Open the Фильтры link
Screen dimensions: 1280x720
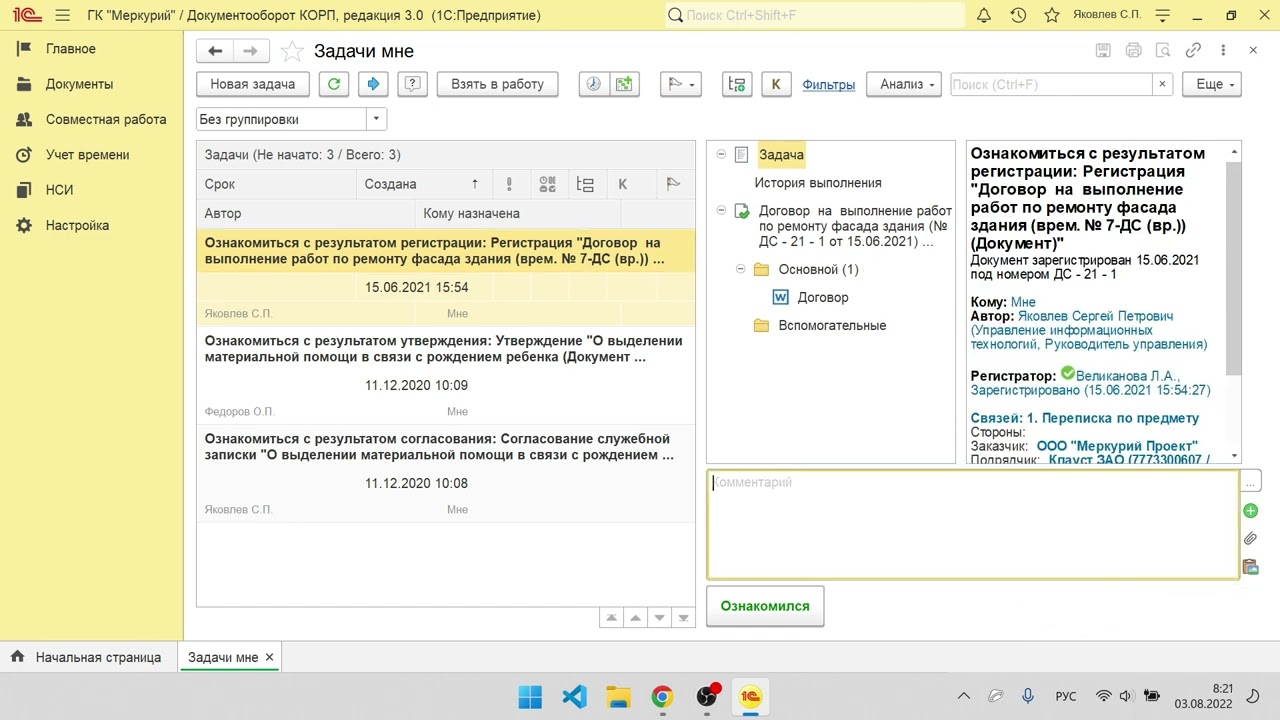coord(828,85)
